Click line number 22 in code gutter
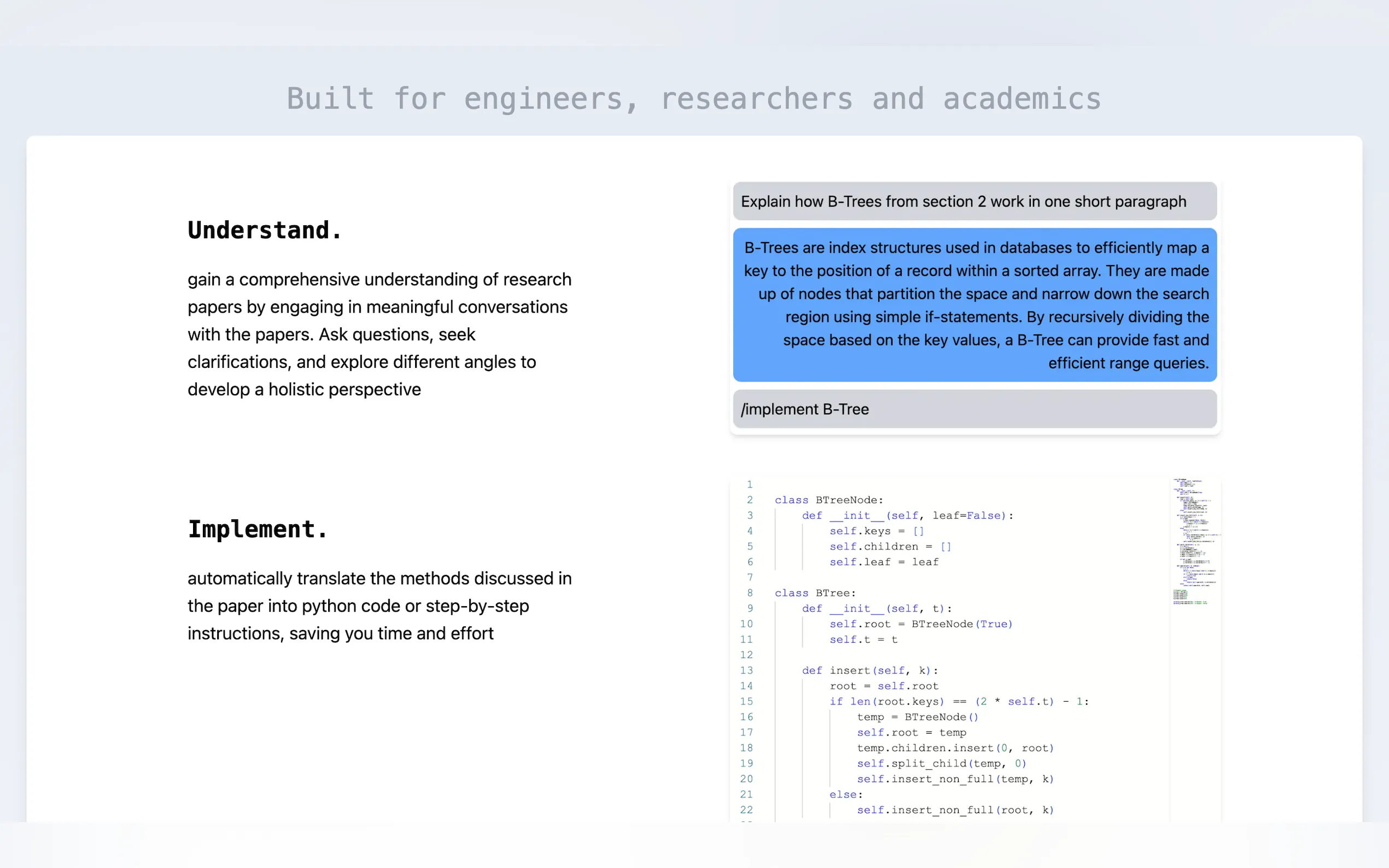This screenshot has width=1389, height=868. (746, 810)
